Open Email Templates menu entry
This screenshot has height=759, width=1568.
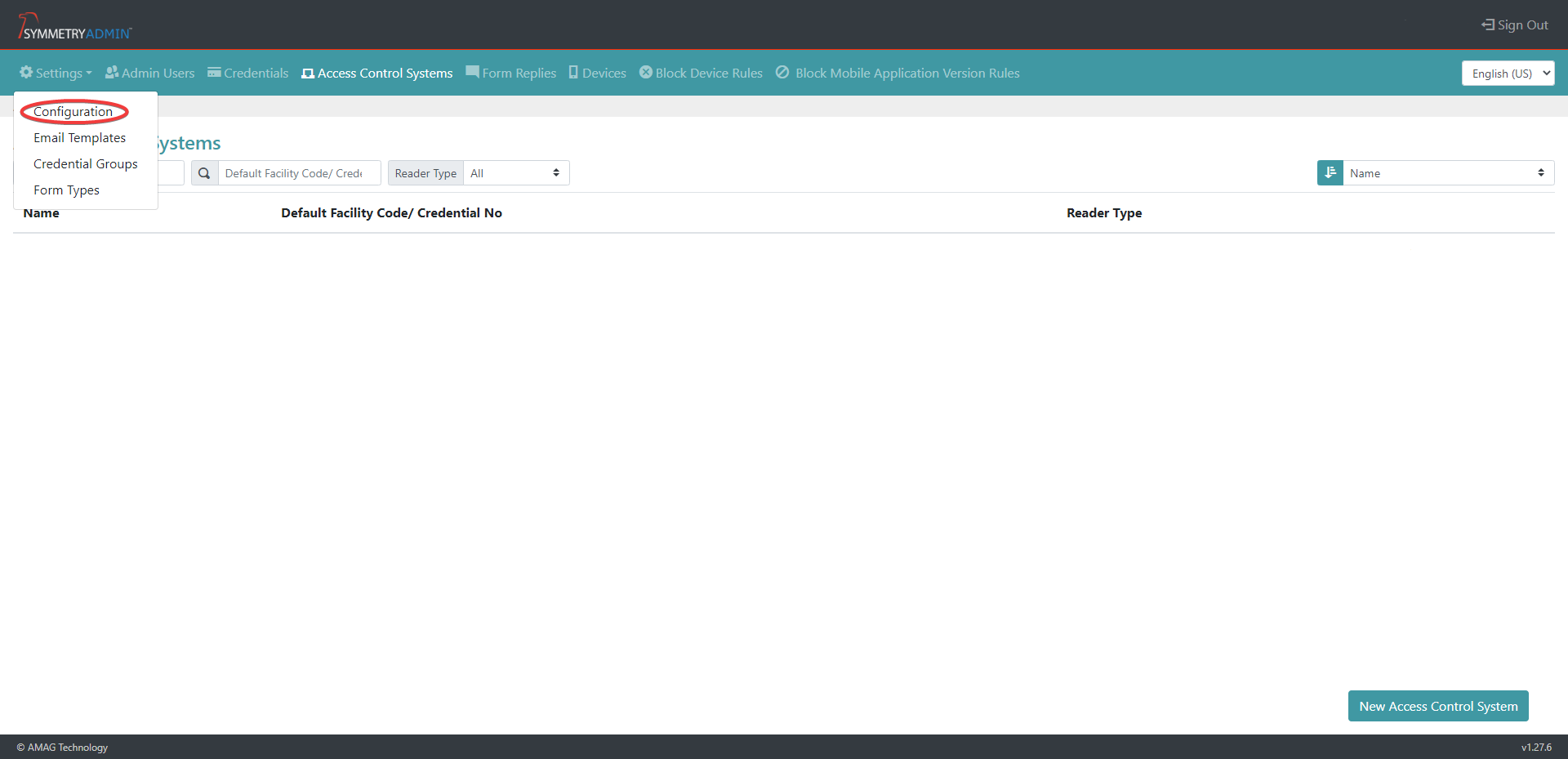click(80, 138)
